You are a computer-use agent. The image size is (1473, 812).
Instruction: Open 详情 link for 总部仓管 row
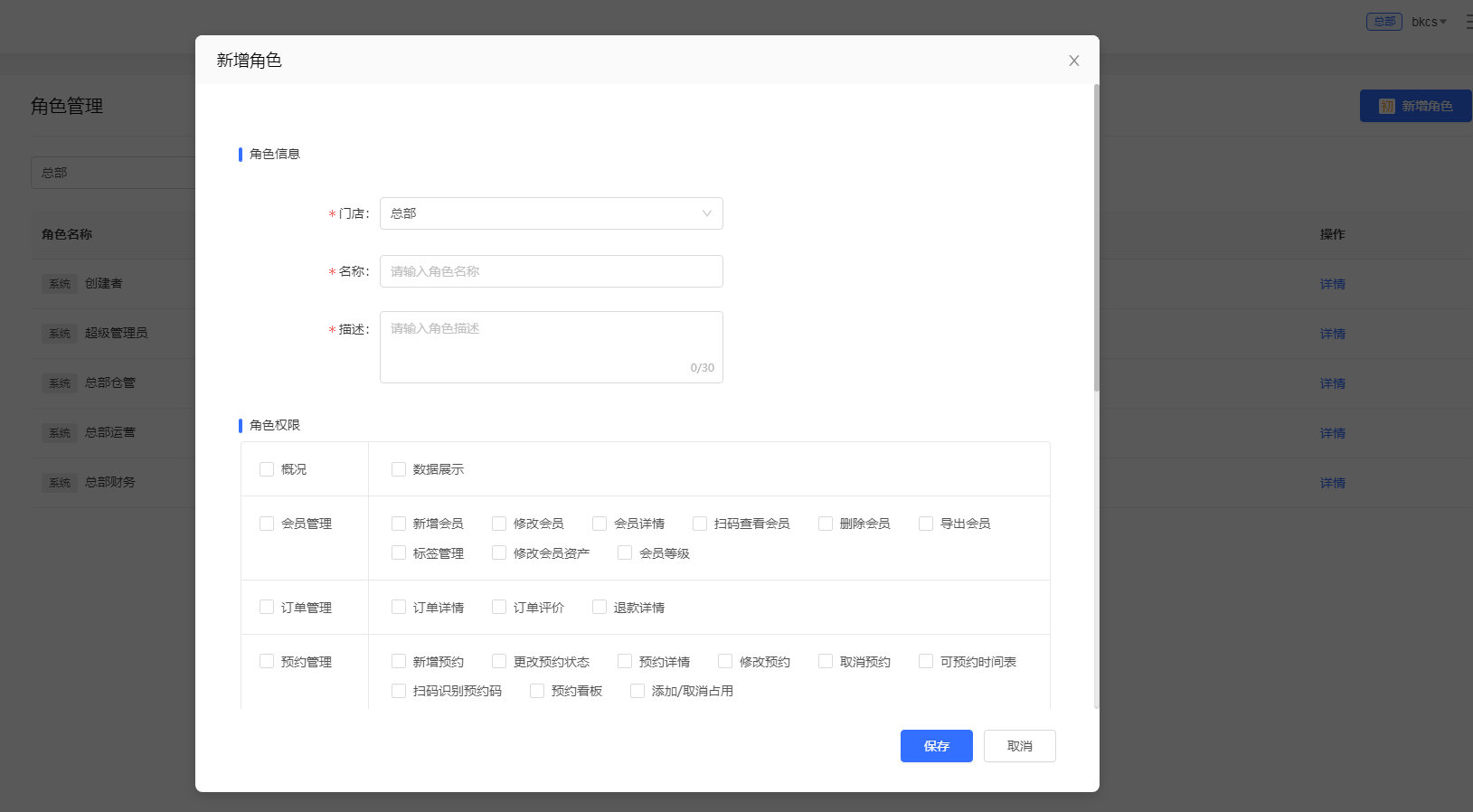pos(1333,383)
